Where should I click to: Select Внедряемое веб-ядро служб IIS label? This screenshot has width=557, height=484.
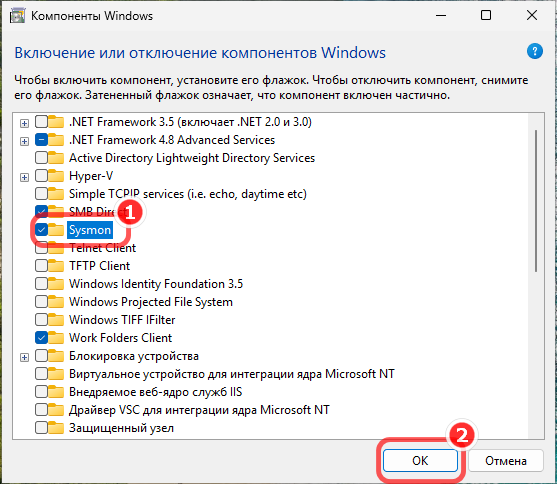(155, 392)
